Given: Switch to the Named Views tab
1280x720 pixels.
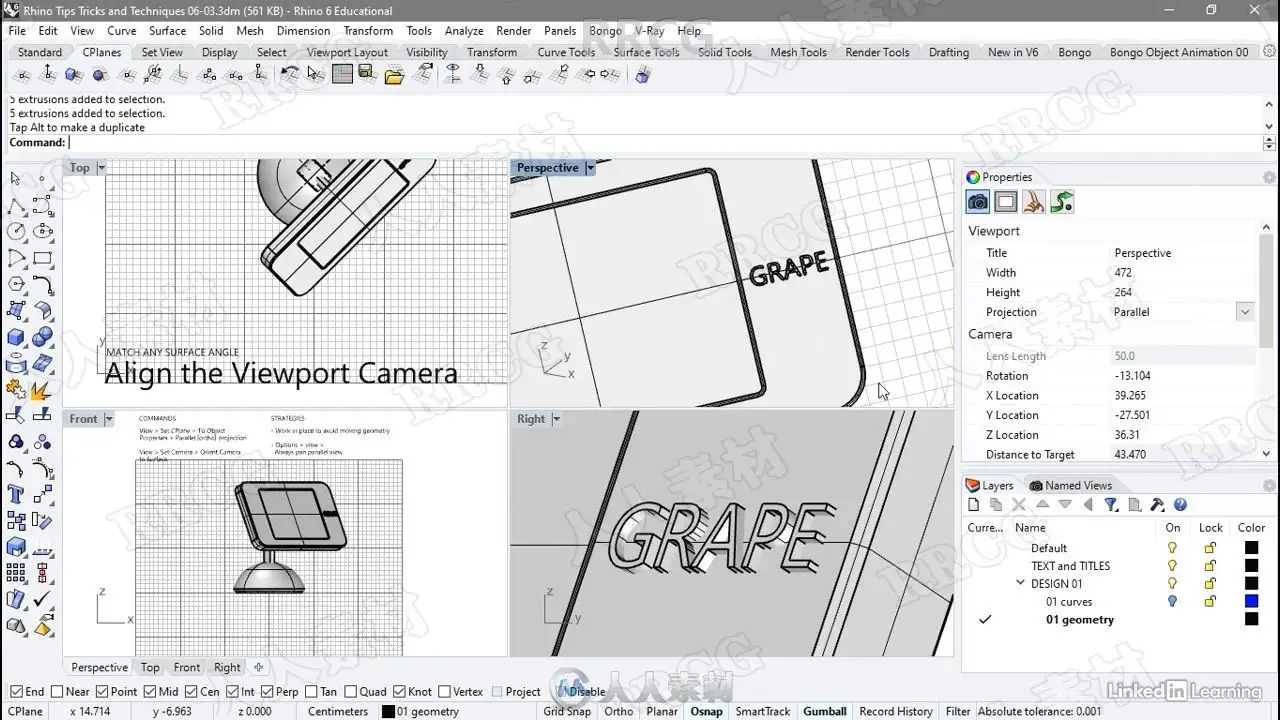Looking at the screenshot, I should click(1070, 485).
